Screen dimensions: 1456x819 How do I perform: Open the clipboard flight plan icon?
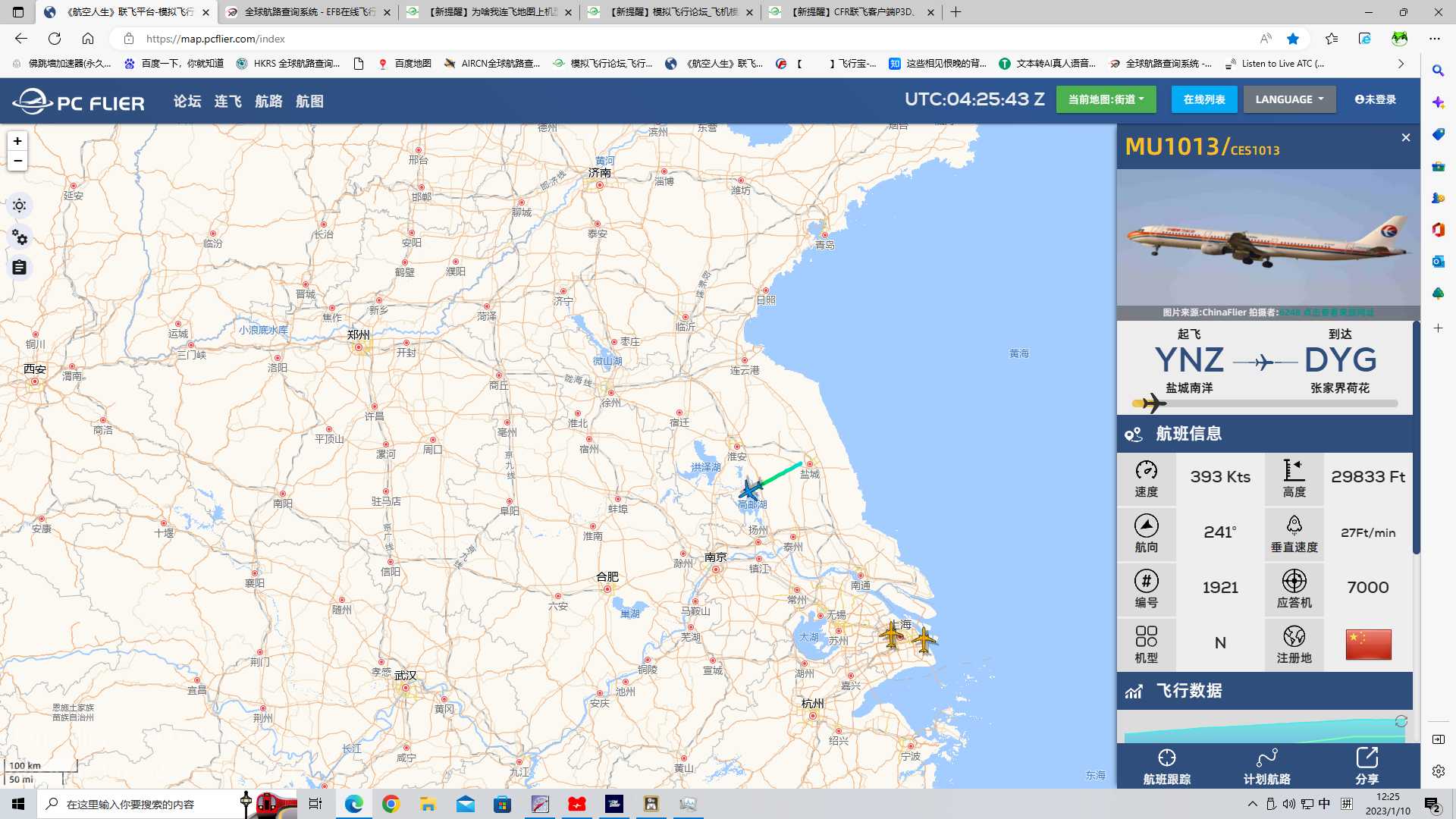pyautogui.click(x=19, y=267)
